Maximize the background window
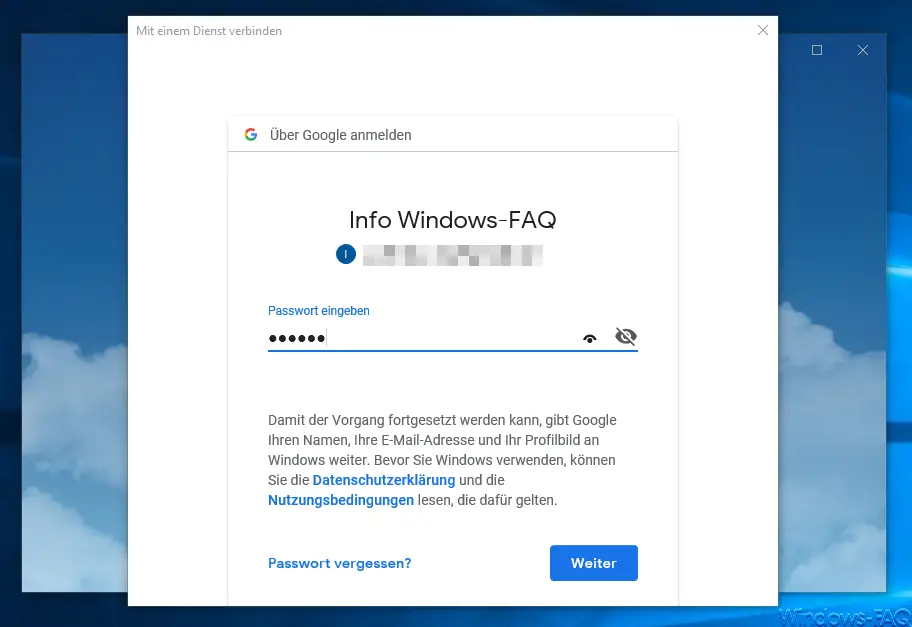The height and width of the screenshot is (627, 912). 817,50
